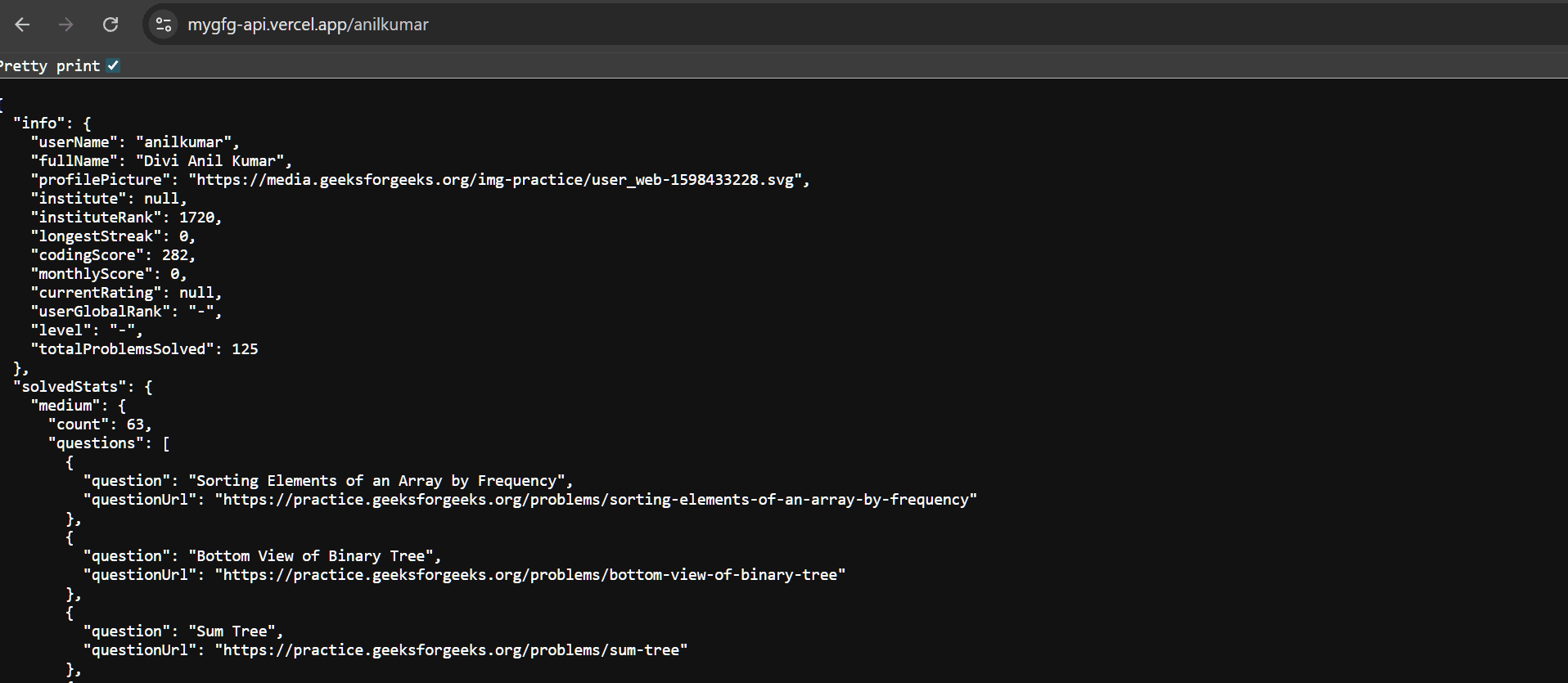The width and height of the screenshot is (1568, 683).
Task: Click the "institute": null line
Action: [x=109, y=199]
